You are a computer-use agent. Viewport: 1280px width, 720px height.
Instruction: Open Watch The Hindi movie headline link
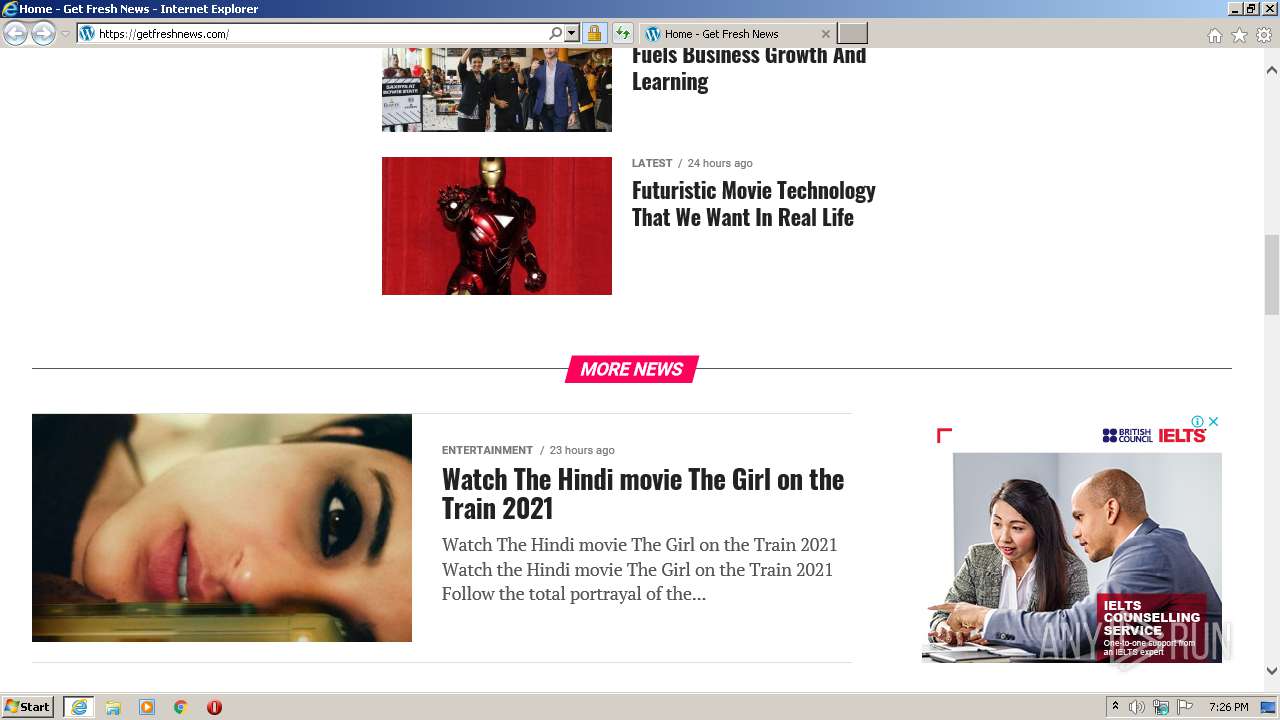[x=643, y=493]
